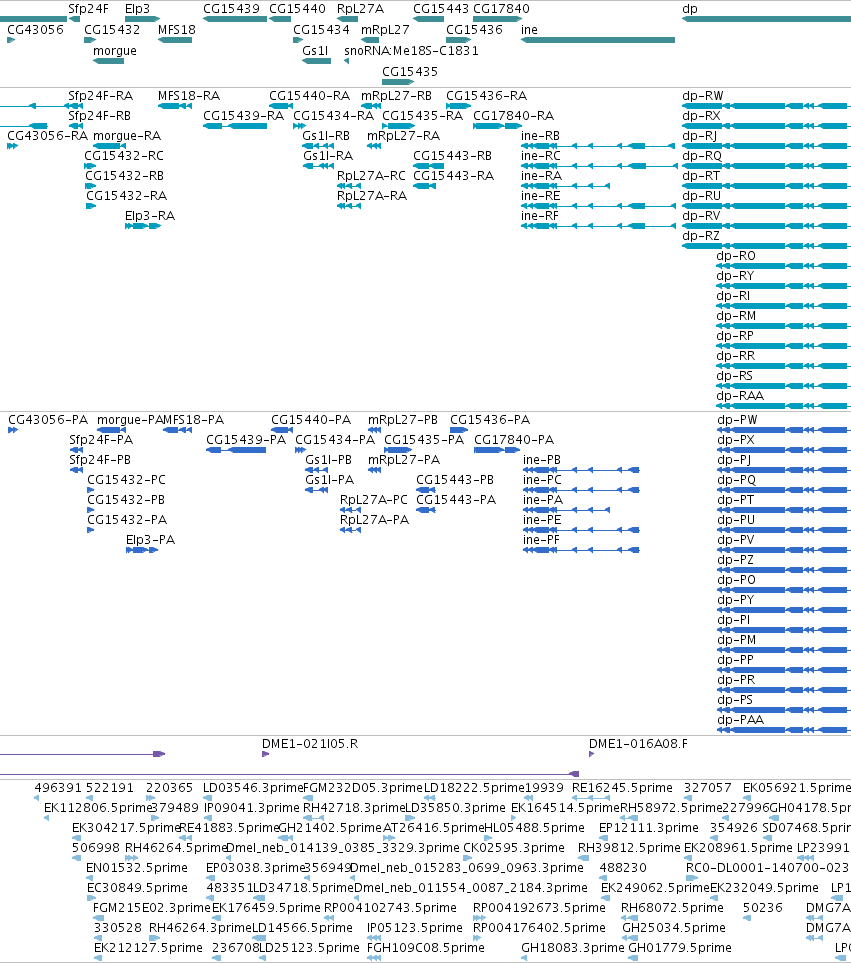Click the Sfp24F gene label

click(88, 9)
